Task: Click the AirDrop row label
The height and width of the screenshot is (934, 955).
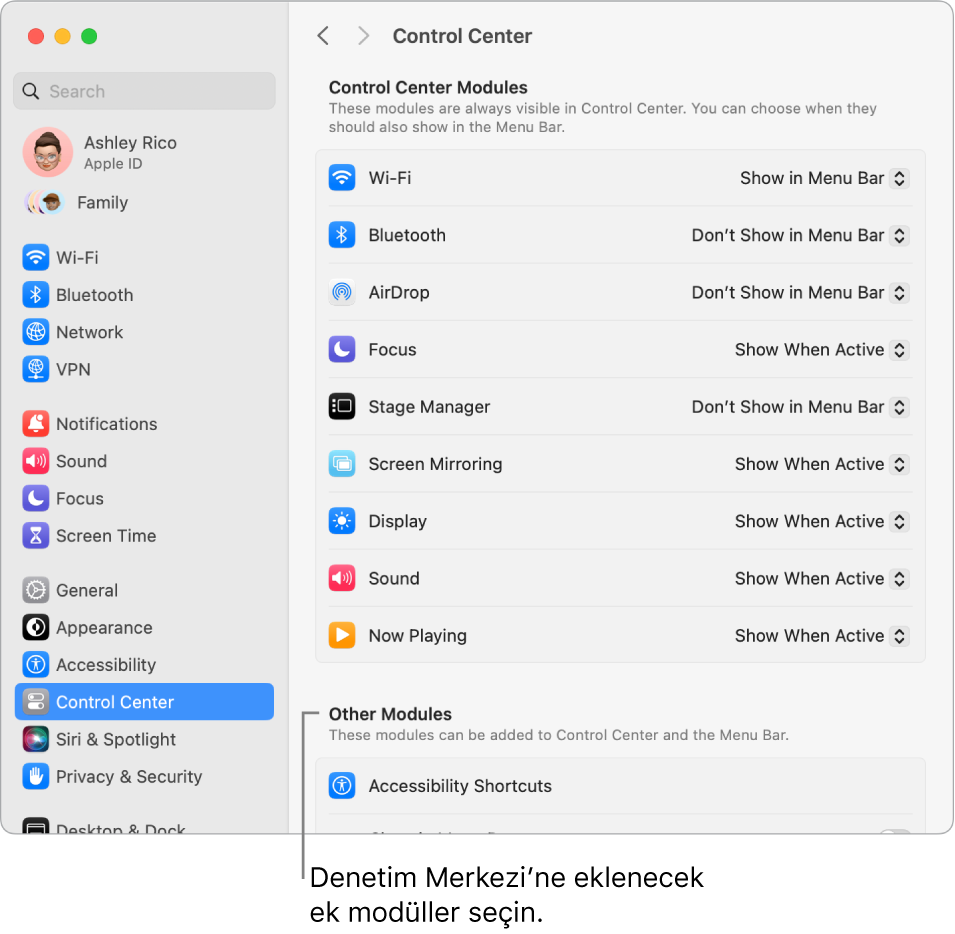Action: pyautogui.click(x=399, y=292)
